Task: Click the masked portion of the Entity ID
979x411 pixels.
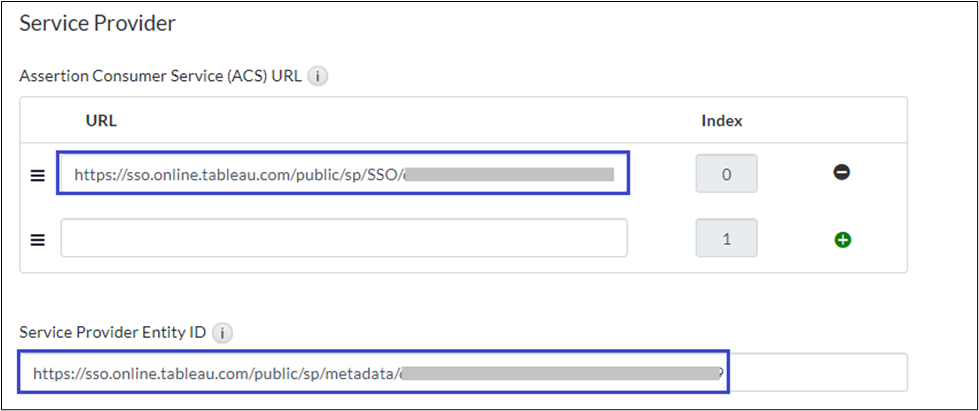Action: (560, 373)
